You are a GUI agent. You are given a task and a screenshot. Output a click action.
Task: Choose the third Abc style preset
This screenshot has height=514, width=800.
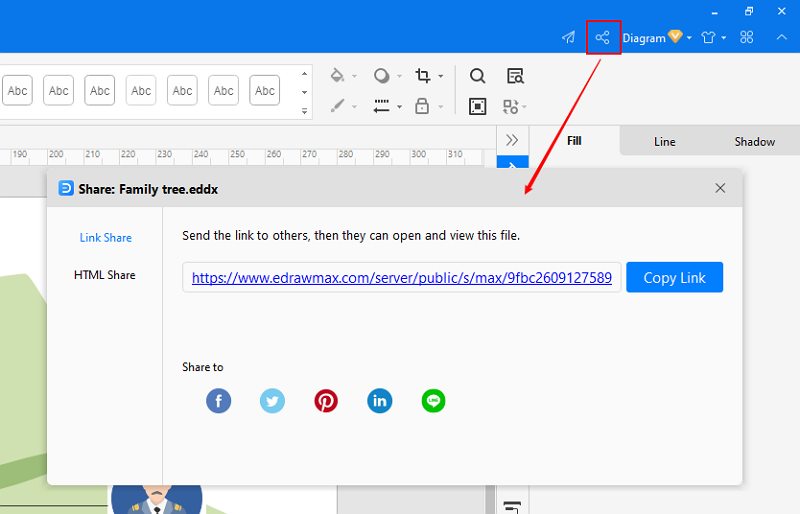[x=99, y=90]
